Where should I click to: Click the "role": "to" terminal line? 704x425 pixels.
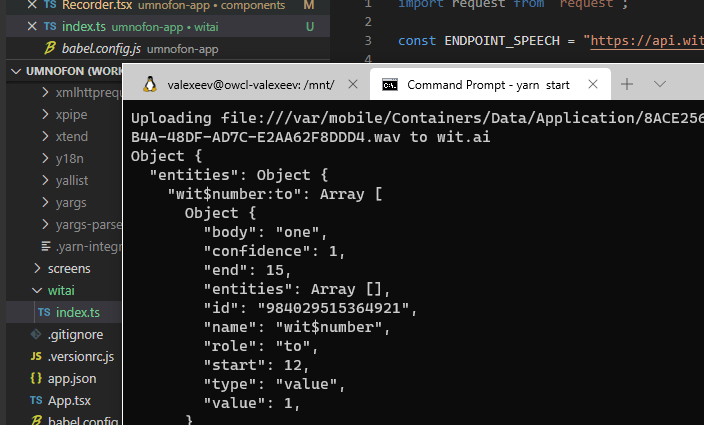pos(261,346)
